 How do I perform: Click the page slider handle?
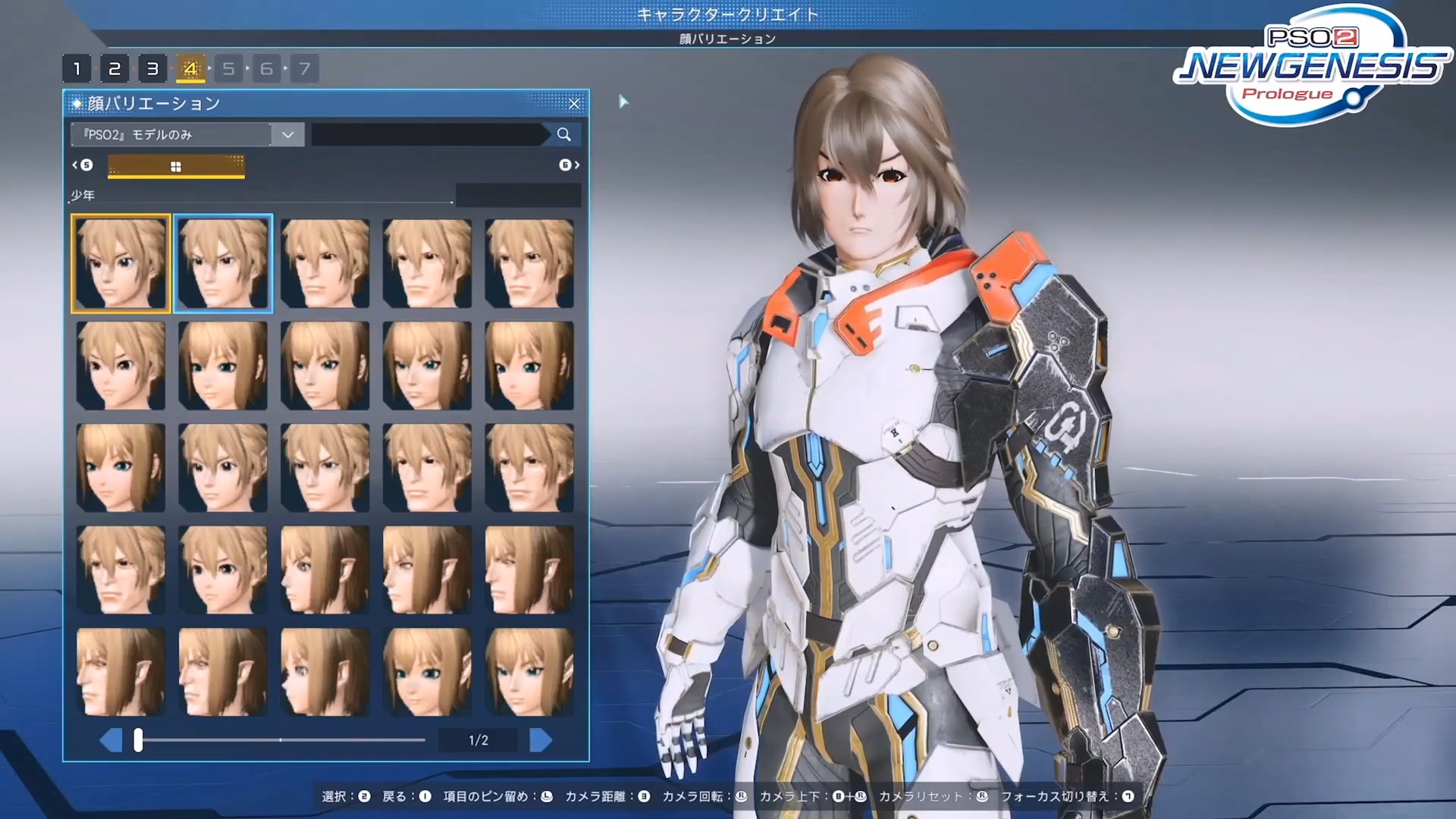[x=138, y=740]
